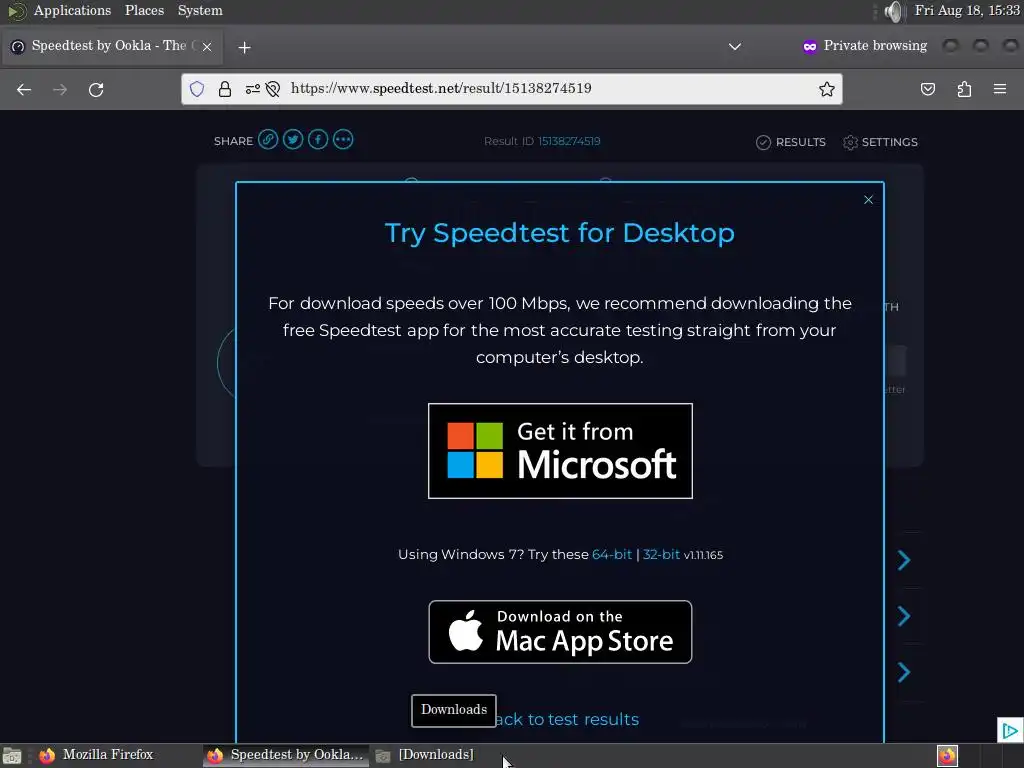Go back to test results link

click(x=567, y=719)
